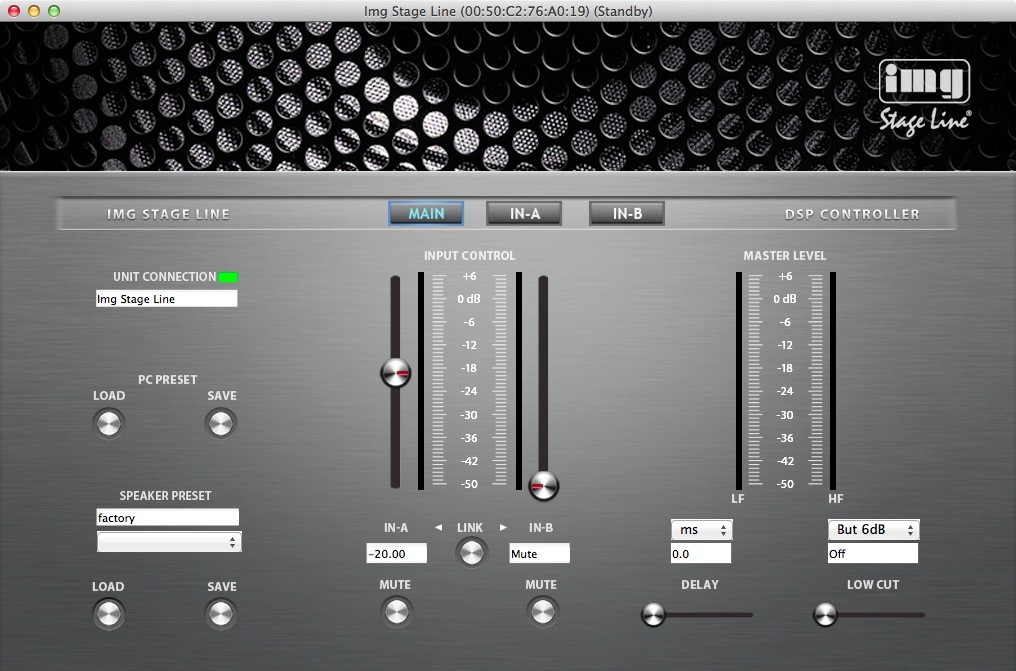Click the 'UNIT CONNECTION' label
Viewport: 1016px width, 671px height.
click(165, 277)
